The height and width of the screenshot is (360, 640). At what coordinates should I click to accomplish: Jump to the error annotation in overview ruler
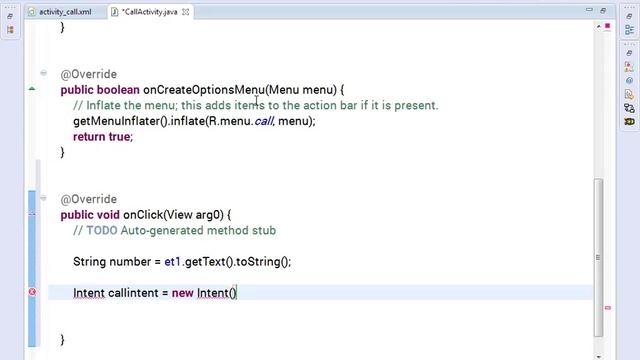(x=608, y=308)
